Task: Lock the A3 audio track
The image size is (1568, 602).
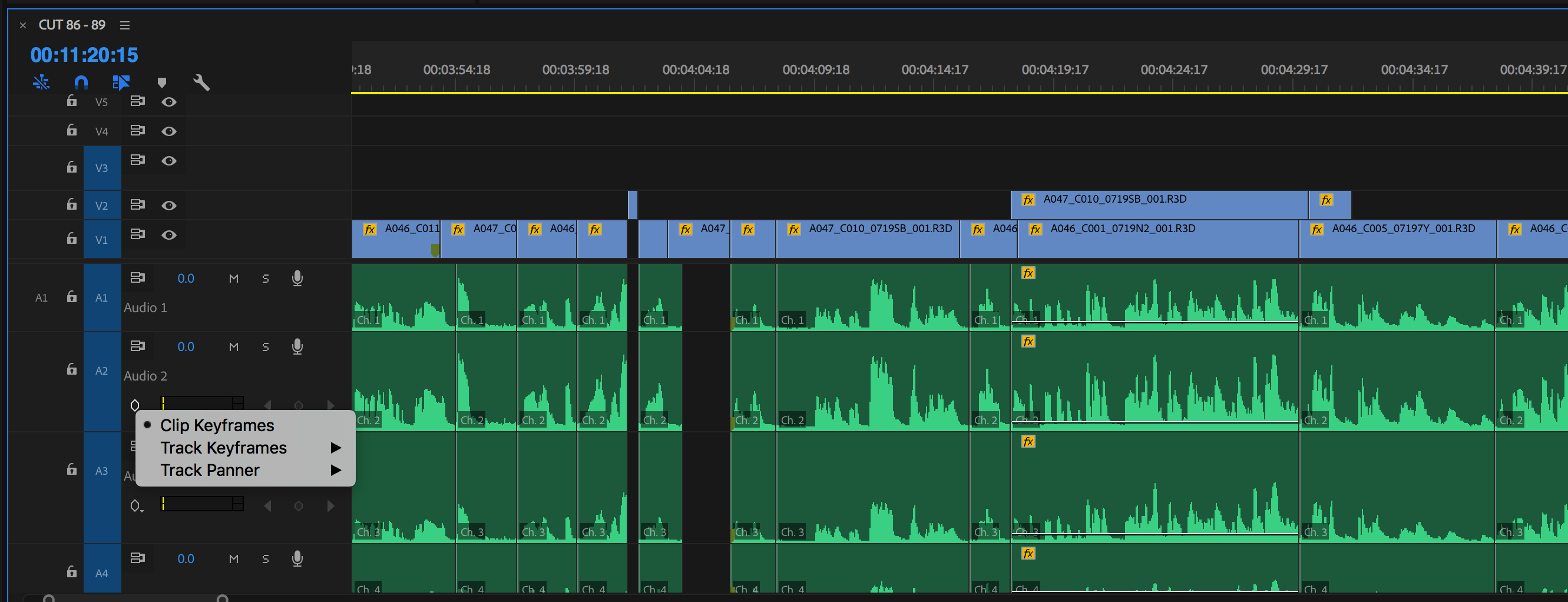Action: (72, 469)
